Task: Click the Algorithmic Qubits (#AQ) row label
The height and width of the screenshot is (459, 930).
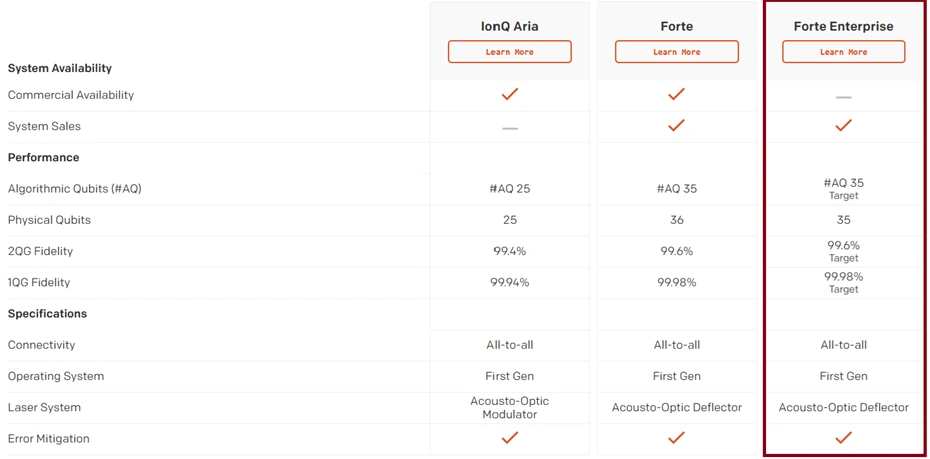Action: [x=74, y=189]
